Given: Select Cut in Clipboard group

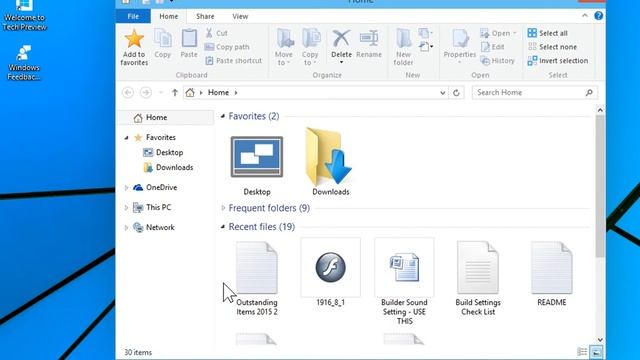Looking at the screenshot, I should 217,33.
